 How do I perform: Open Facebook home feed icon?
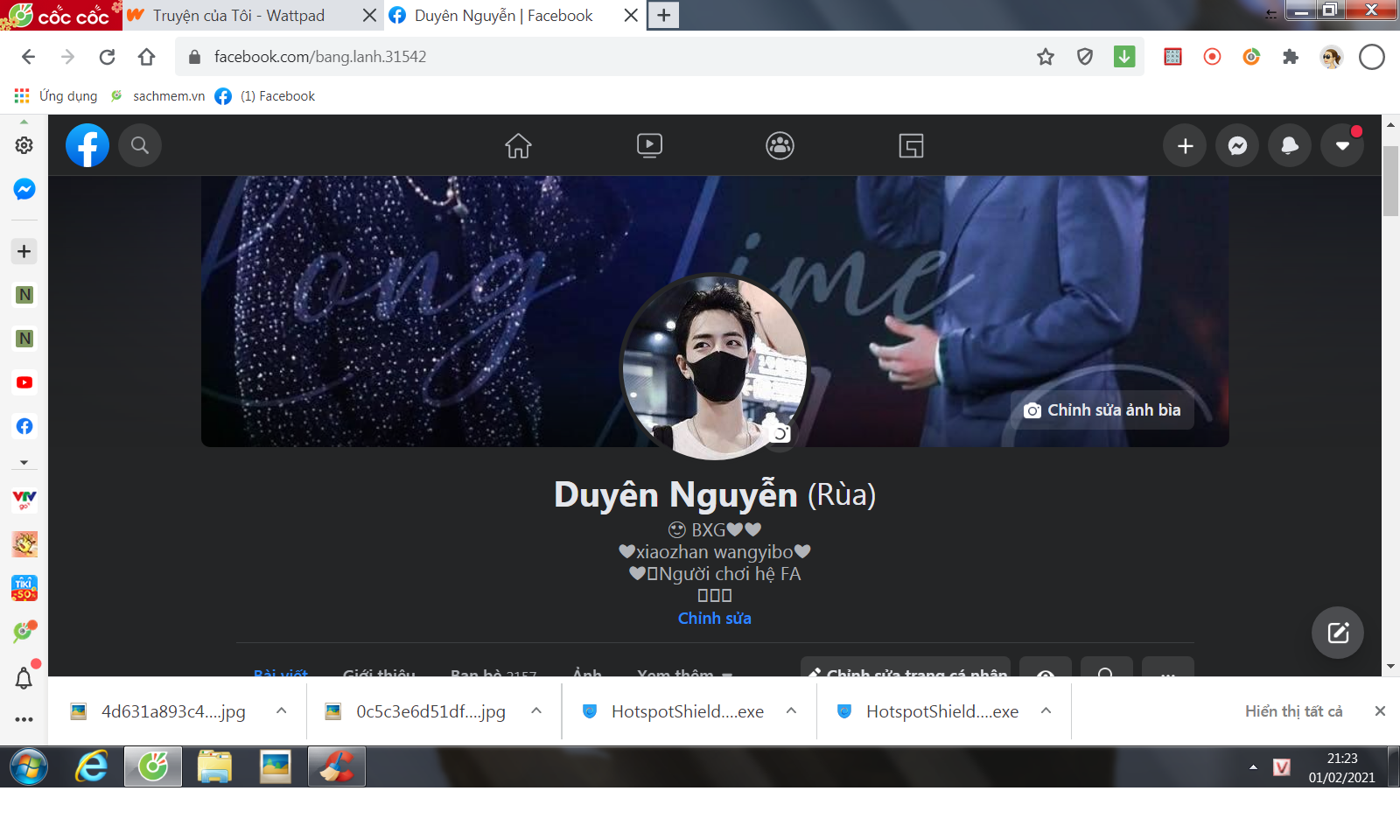[518, 145]
